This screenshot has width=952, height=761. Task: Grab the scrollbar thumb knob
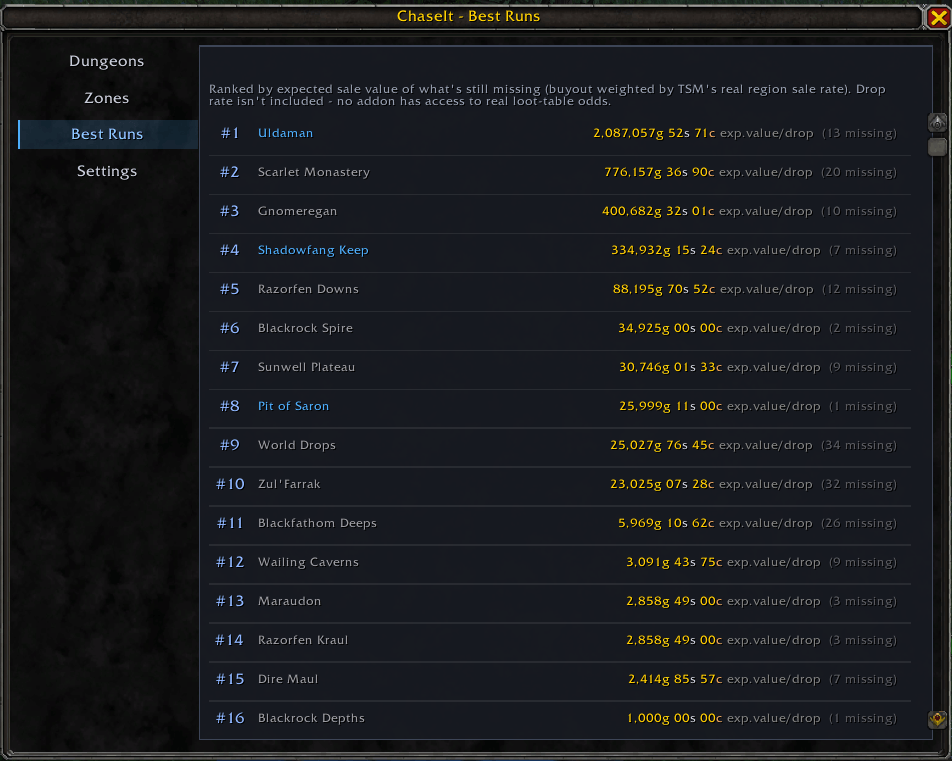[937, 146]
